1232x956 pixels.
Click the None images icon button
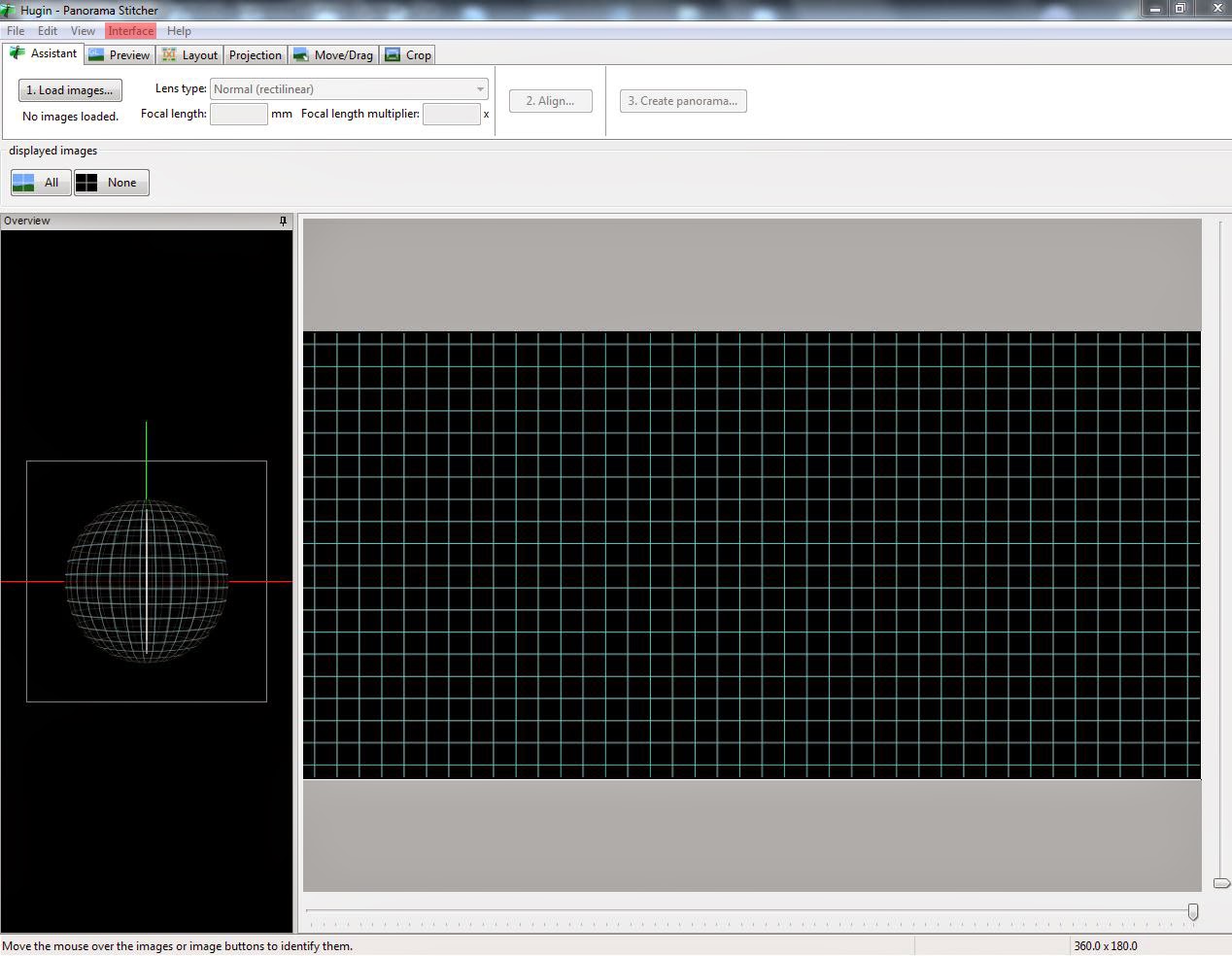(86, 182)
